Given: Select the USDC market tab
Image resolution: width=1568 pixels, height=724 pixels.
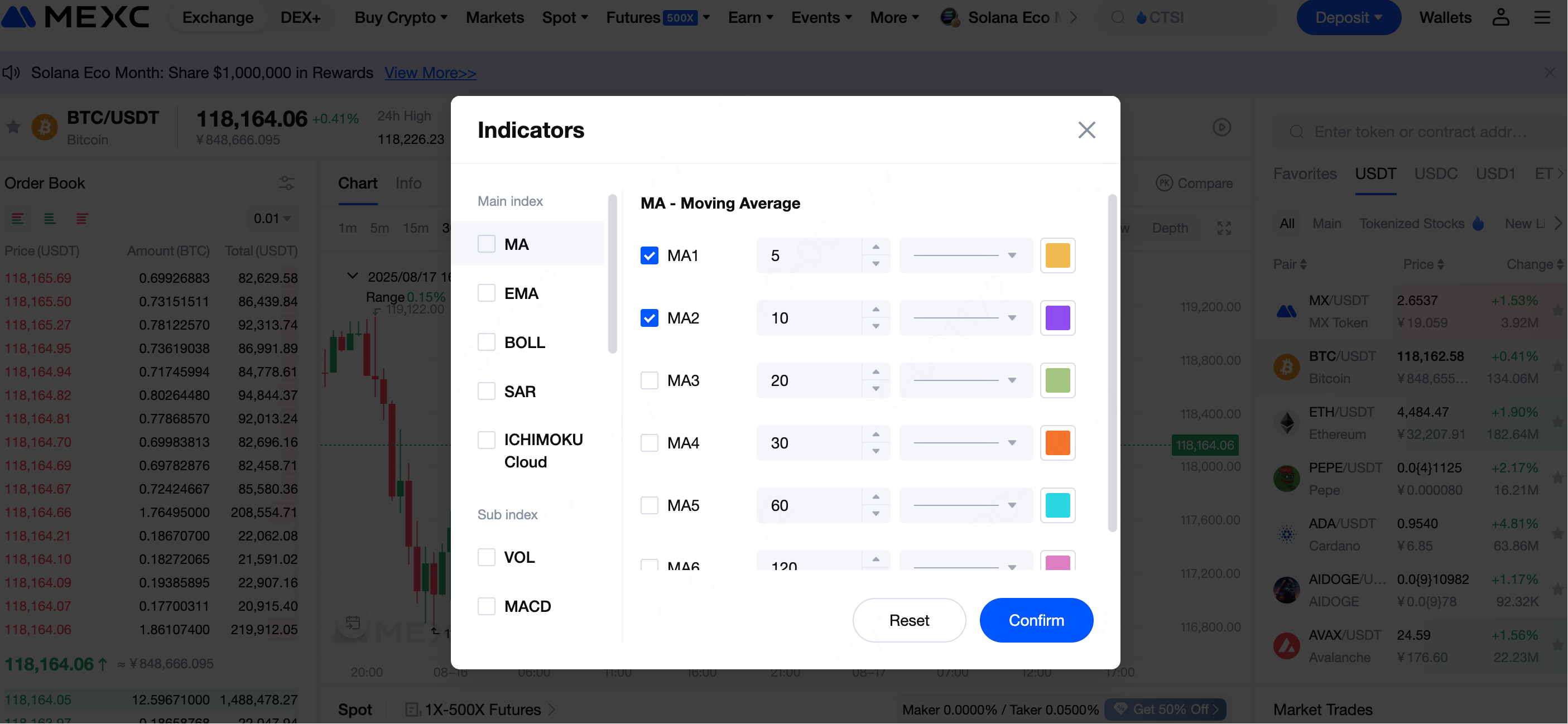Looking at the screenshot, I should (1435, 174).
